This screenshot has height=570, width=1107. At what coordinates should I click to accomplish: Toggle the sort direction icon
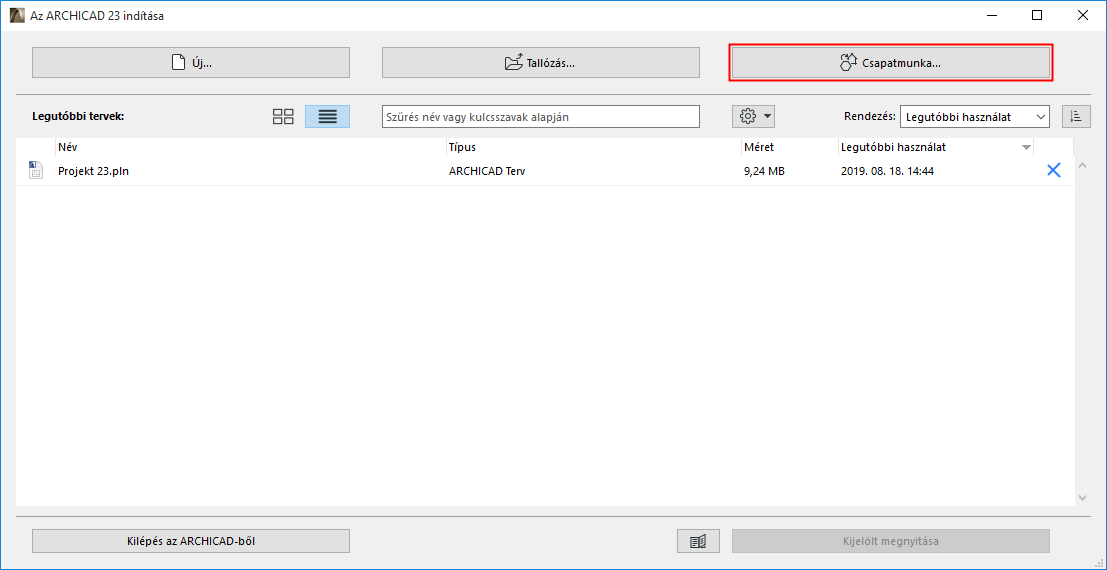[x=1076, y=117]
